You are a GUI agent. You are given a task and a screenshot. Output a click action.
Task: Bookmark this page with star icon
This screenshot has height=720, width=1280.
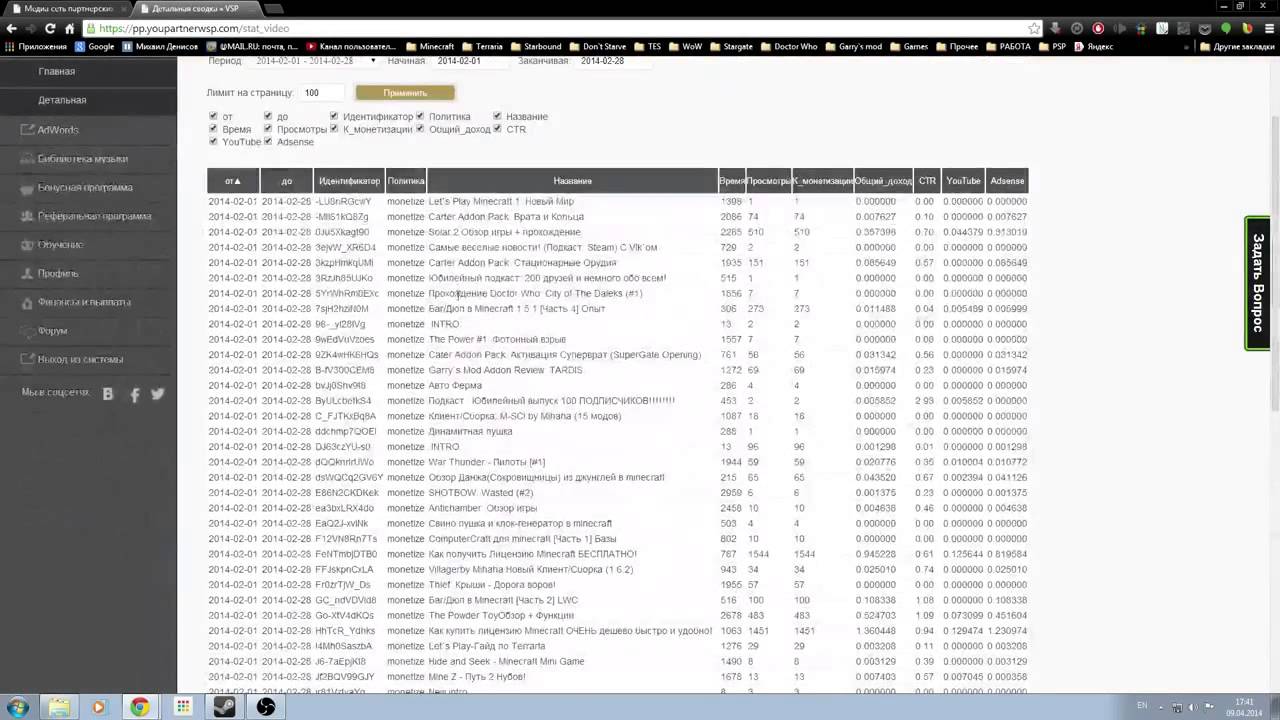(1034, 29)
